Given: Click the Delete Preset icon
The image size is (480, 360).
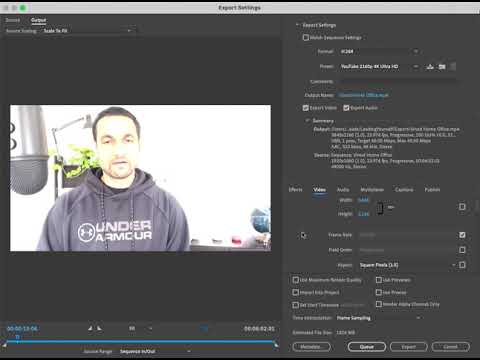Looking at the screenshot, I should (453, 67).
